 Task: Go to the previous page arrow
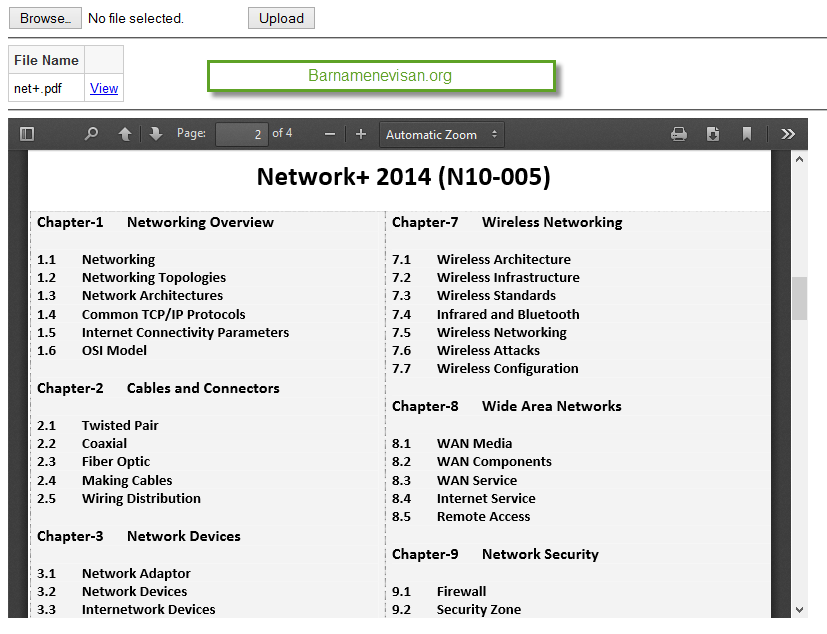pos(125,134)
